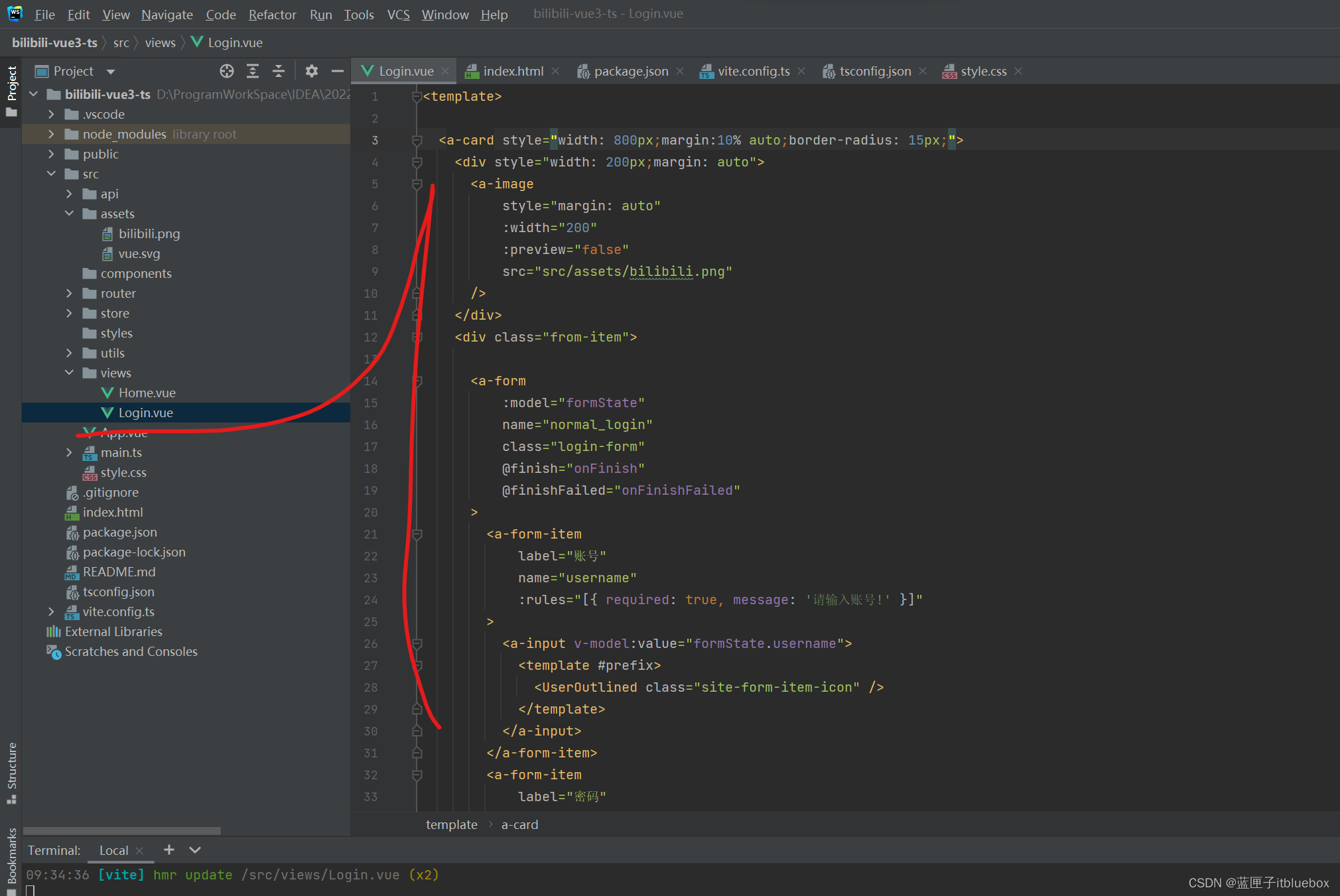Fold the a-form block at line 14
This screenshot has width=1340, height=896.
[x=417, y=381]
